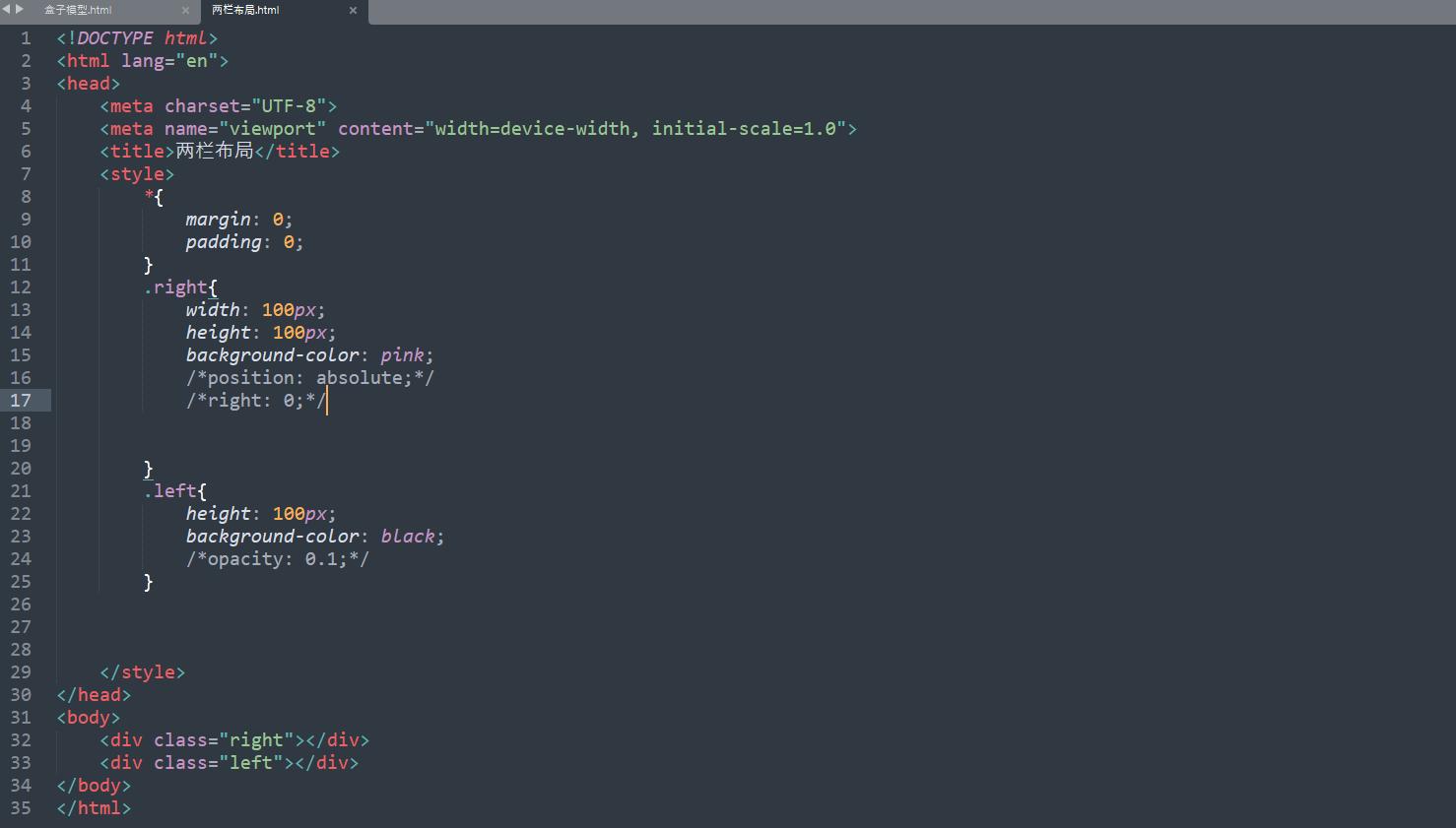Click the title text 两栏布局
Image resolution: width=1456 pixels, height=828 pixels.
click(215, 152)
